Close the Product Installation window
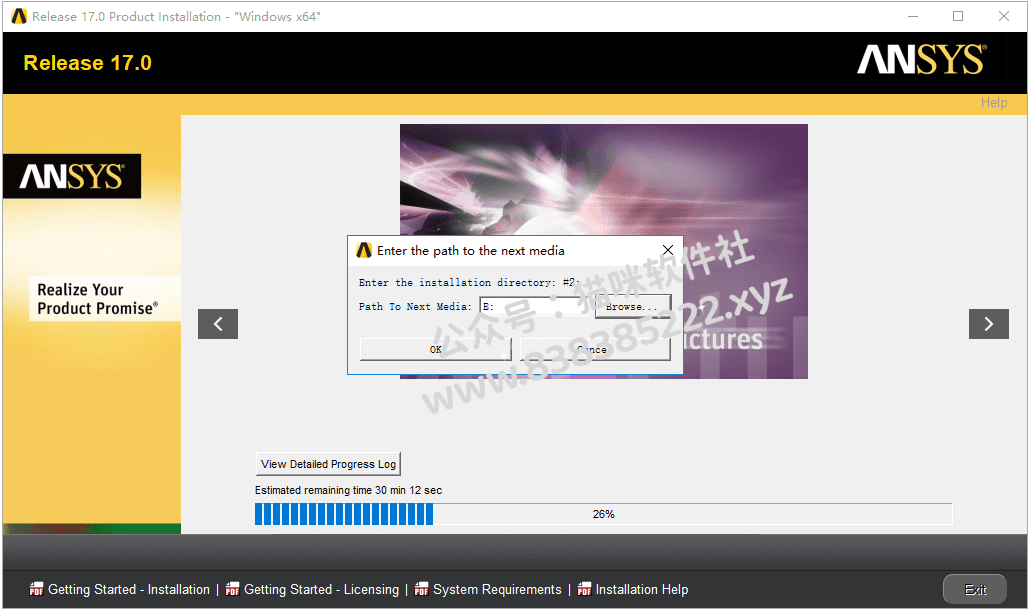This screenshot has height=611, width=1031. click(1003, 16)
